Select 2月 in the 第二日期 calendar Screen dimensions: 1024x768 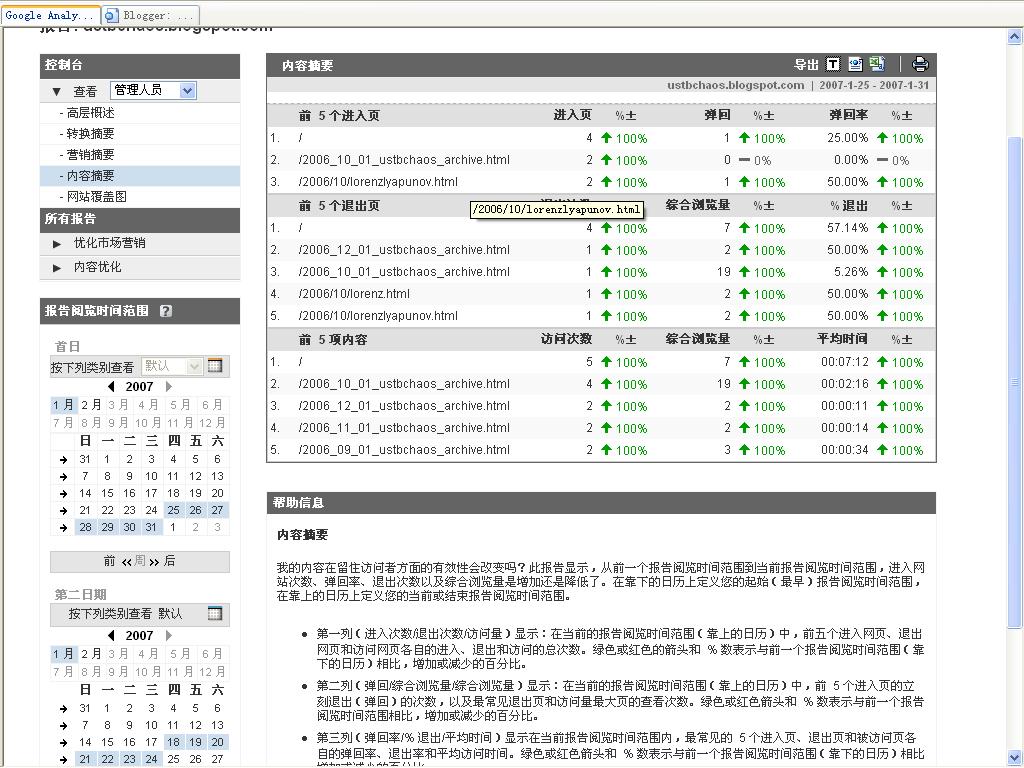tap(91, 654)
